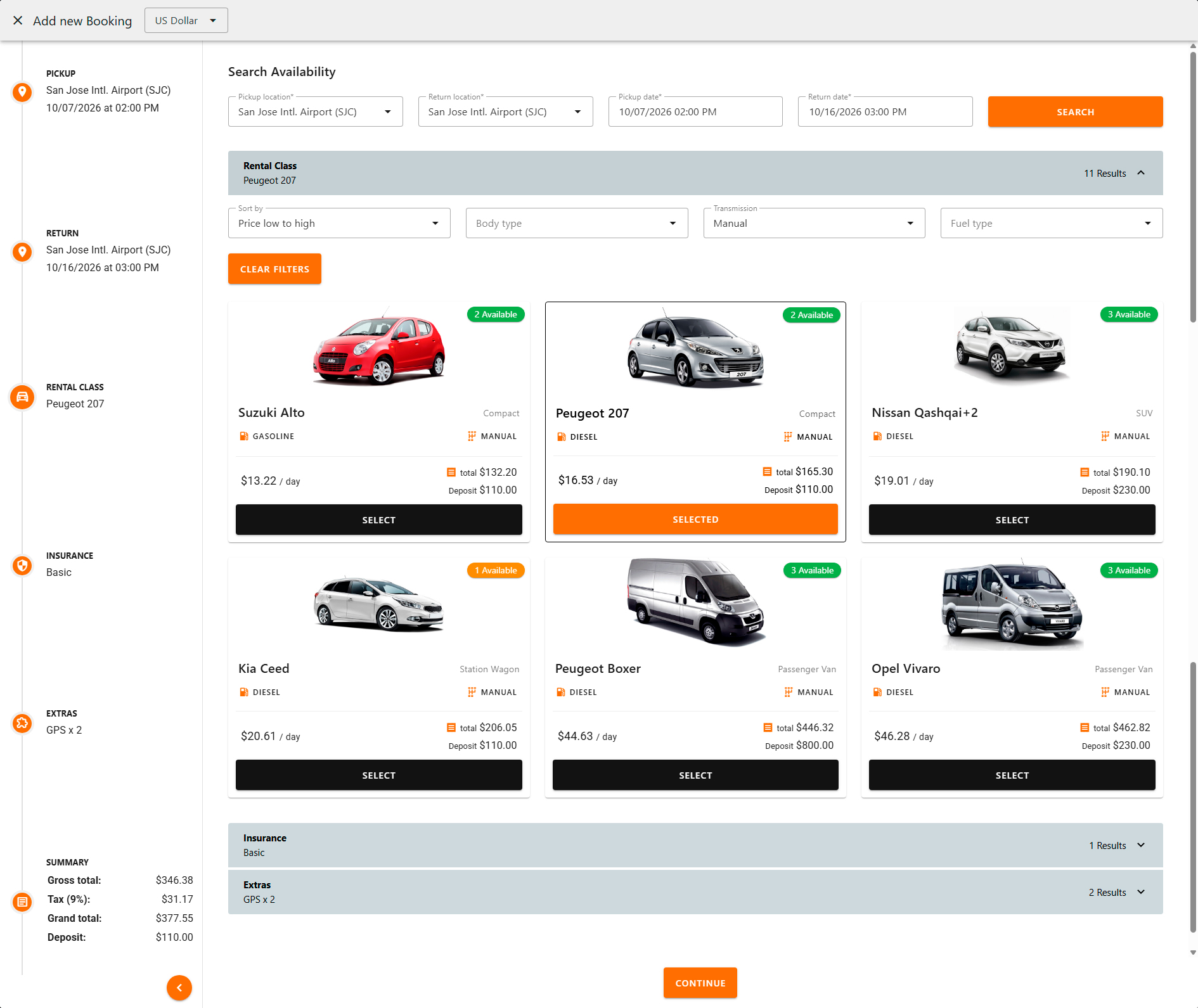Click the diesel fuel icon on Peugeot 207
The height and width of the screenshot is (1008, 1198).
(562, 437)
